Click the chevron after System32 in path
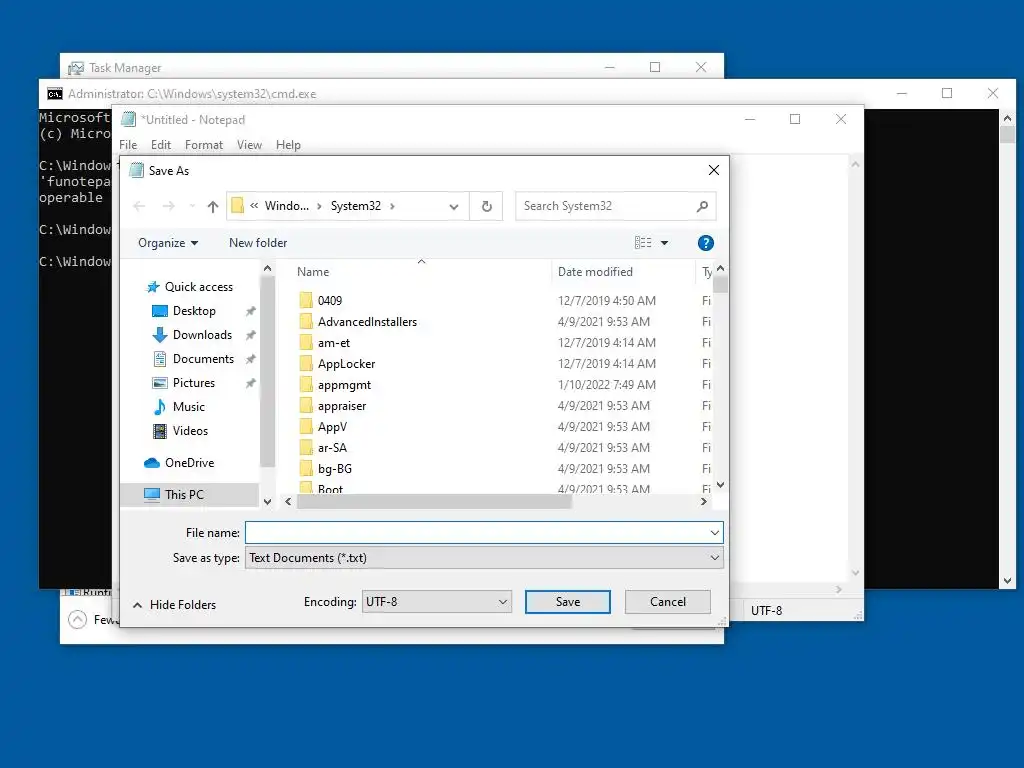The height and width of the screenshot is (768, 1024). 392,206
